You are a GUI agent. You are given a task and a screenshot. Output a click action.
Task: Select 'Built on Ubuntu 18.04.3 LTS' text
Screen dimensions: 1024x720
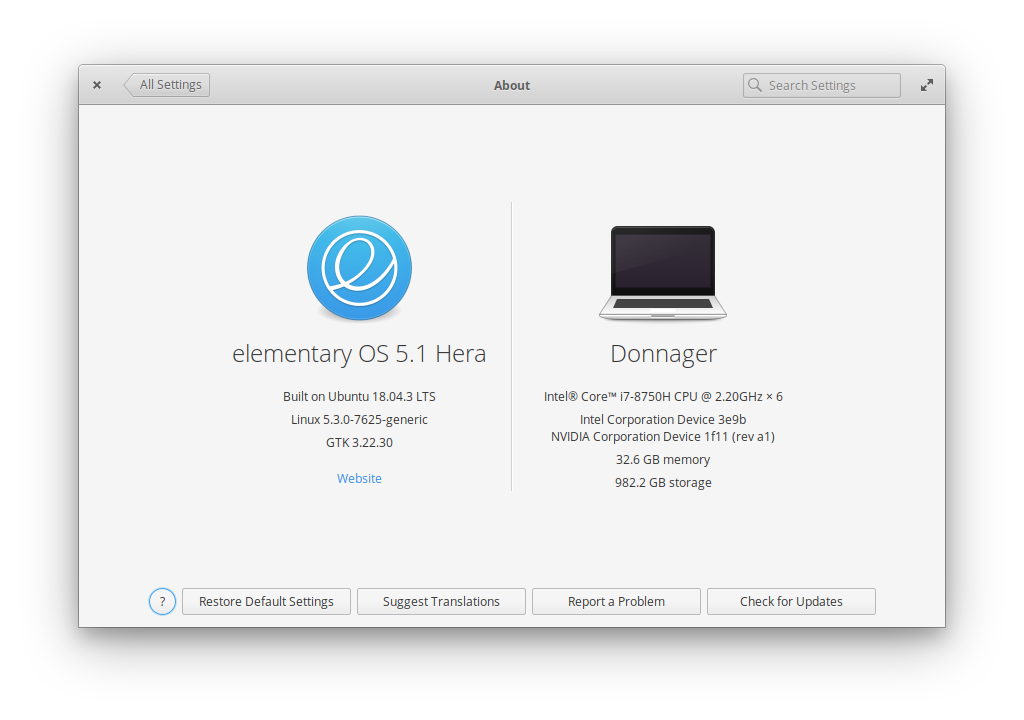pos(359,397)
